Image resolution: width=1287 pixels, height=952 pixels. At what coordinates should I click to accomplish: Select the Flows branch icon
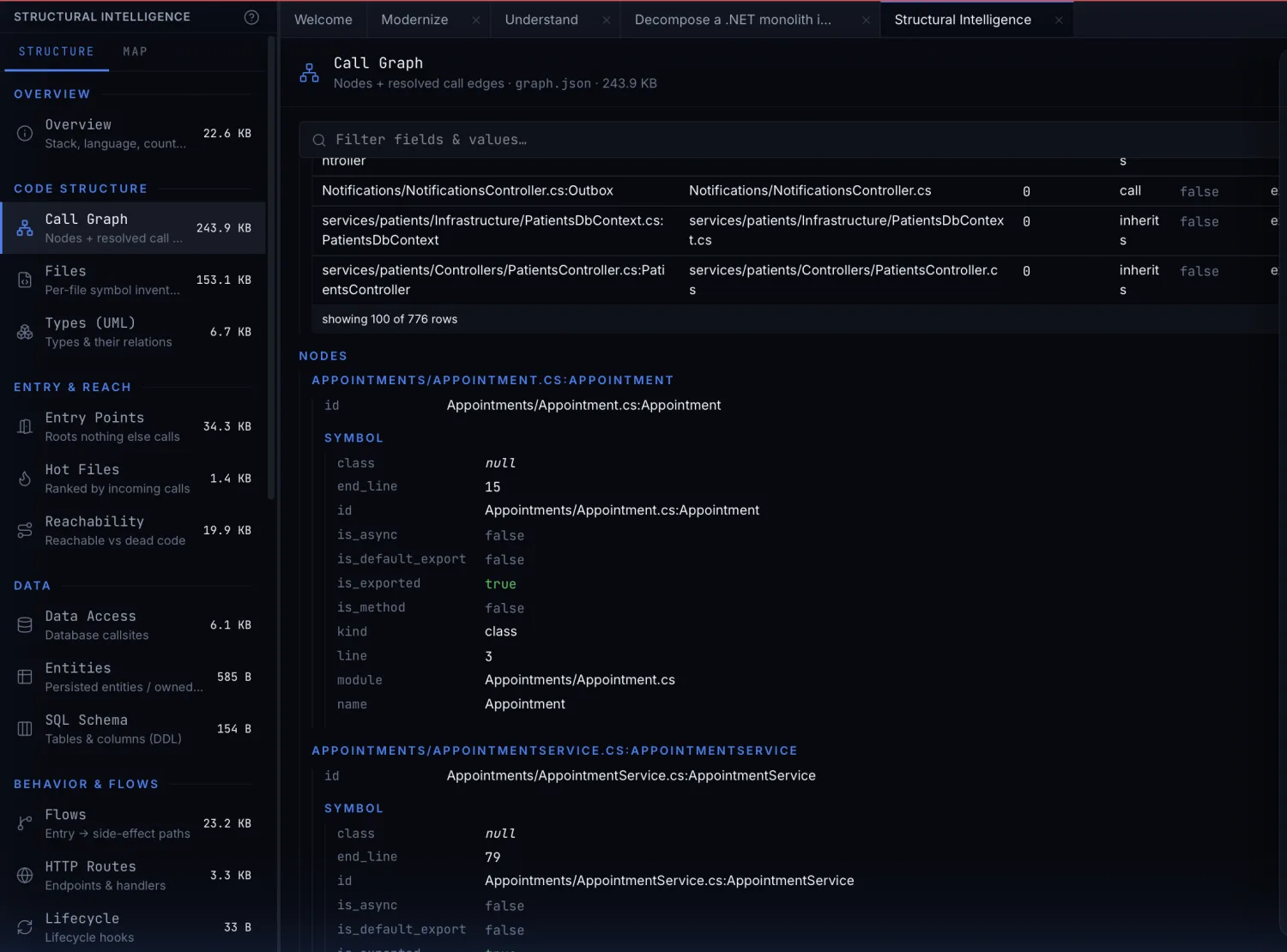(x=25, y=823)
